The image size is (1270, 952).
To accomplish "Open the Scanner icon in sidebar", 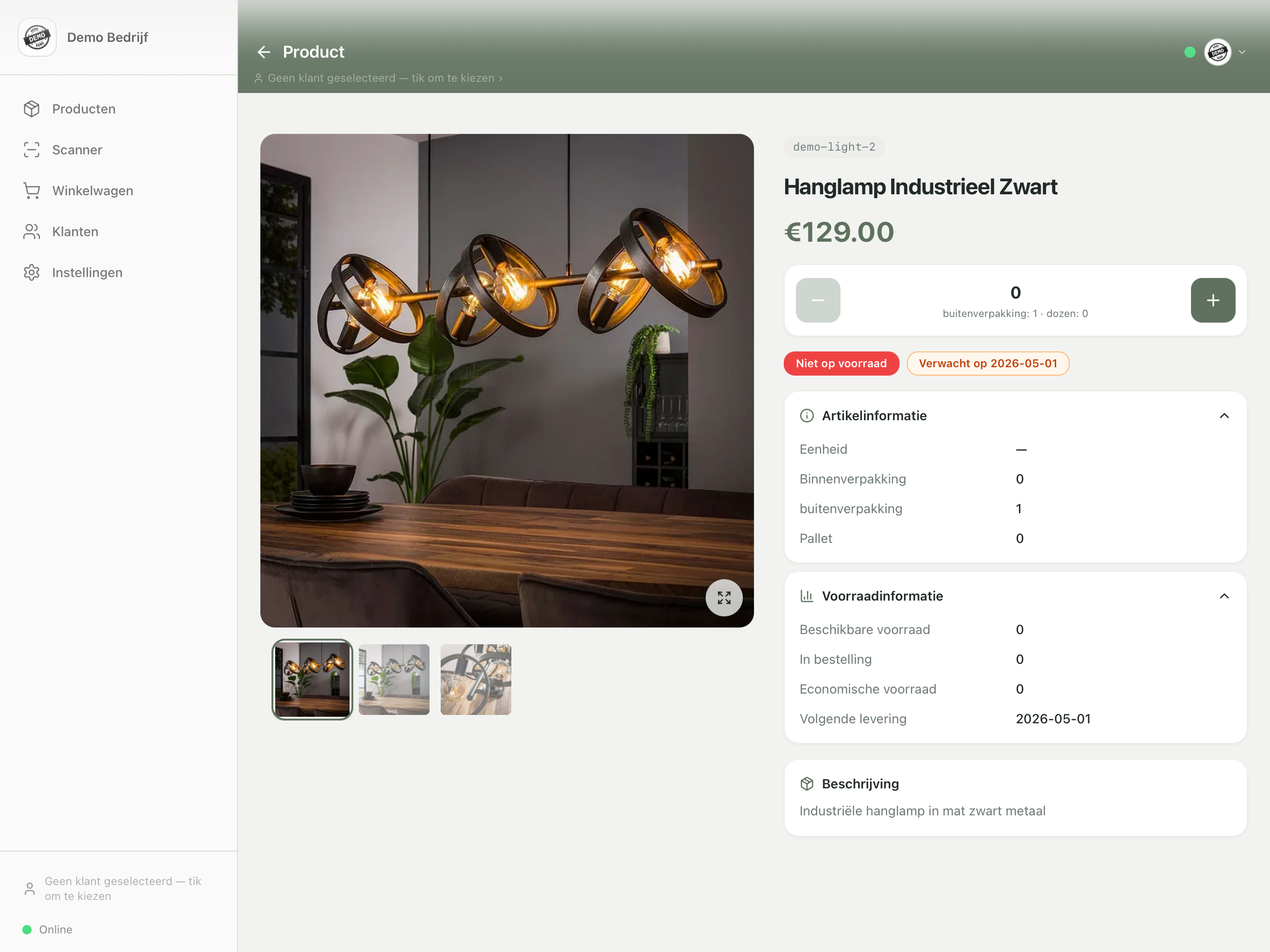I will pyautogui.click(x=32, y=150).
